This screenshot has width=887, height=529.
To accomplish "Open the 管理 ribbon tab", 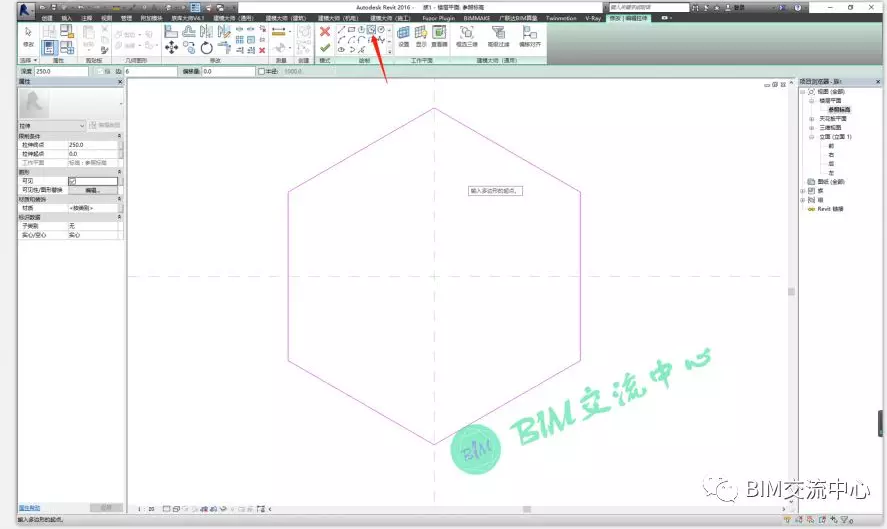I will coord(126,18).
